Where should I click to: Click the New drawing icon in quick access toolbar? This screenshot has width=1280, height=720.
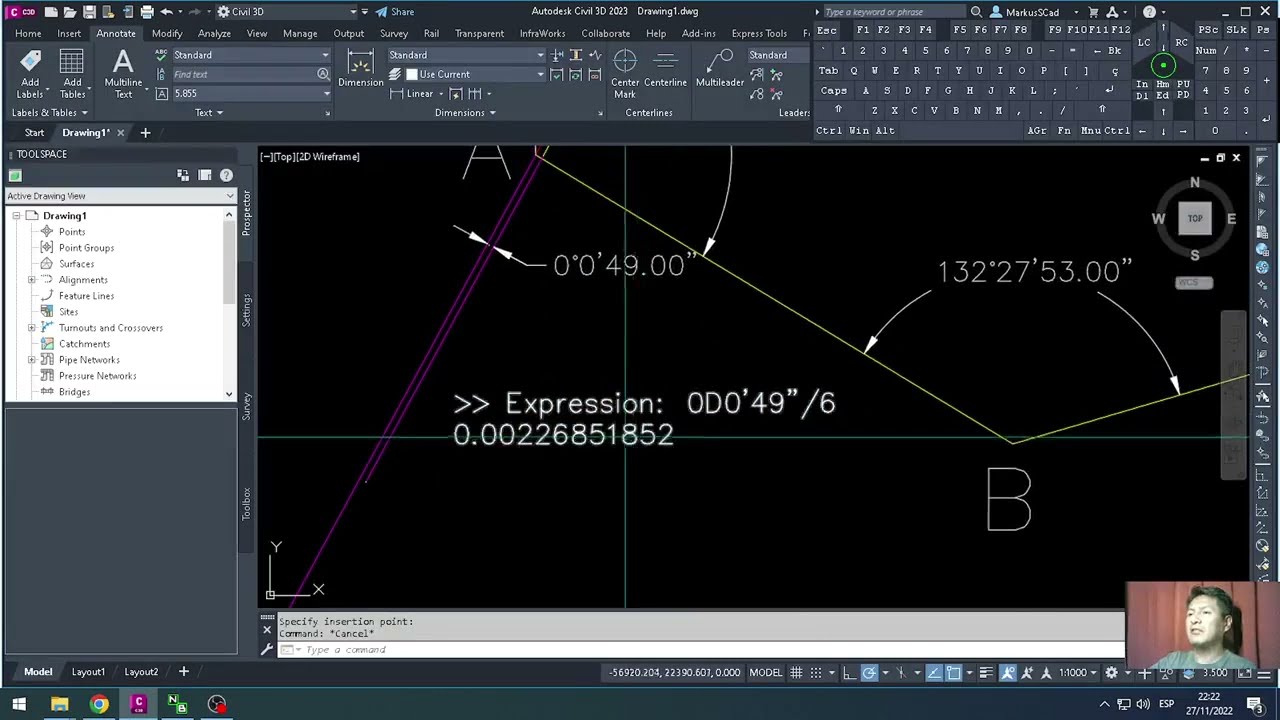[51, 12]
